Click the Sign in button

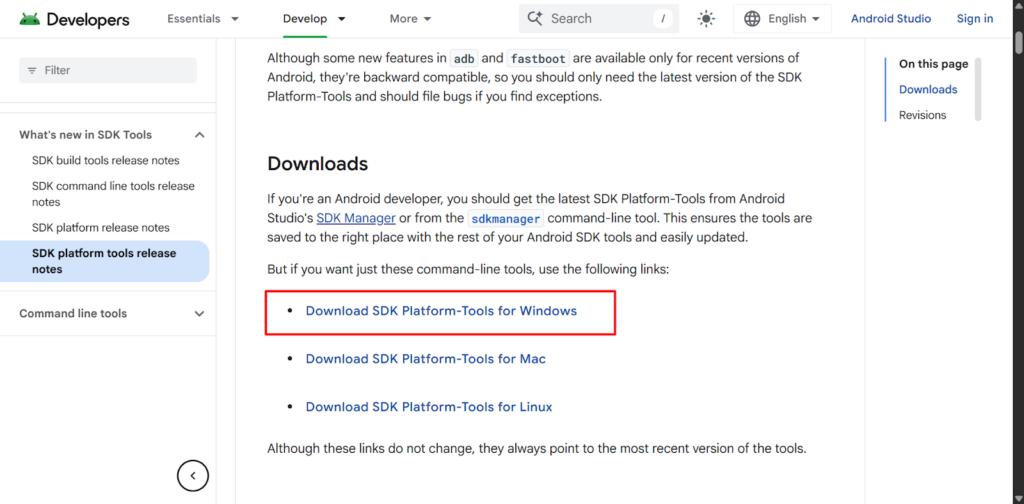click(974, 19)
